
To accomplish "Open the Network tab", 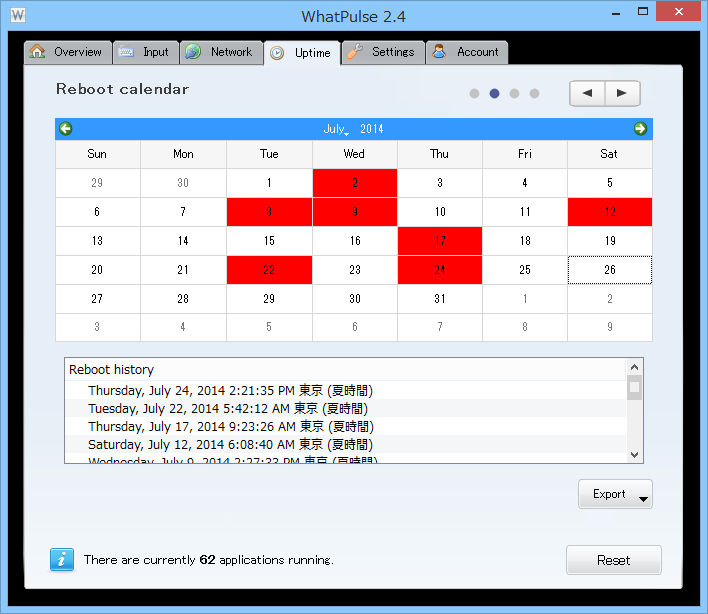I will coord(221,52).
